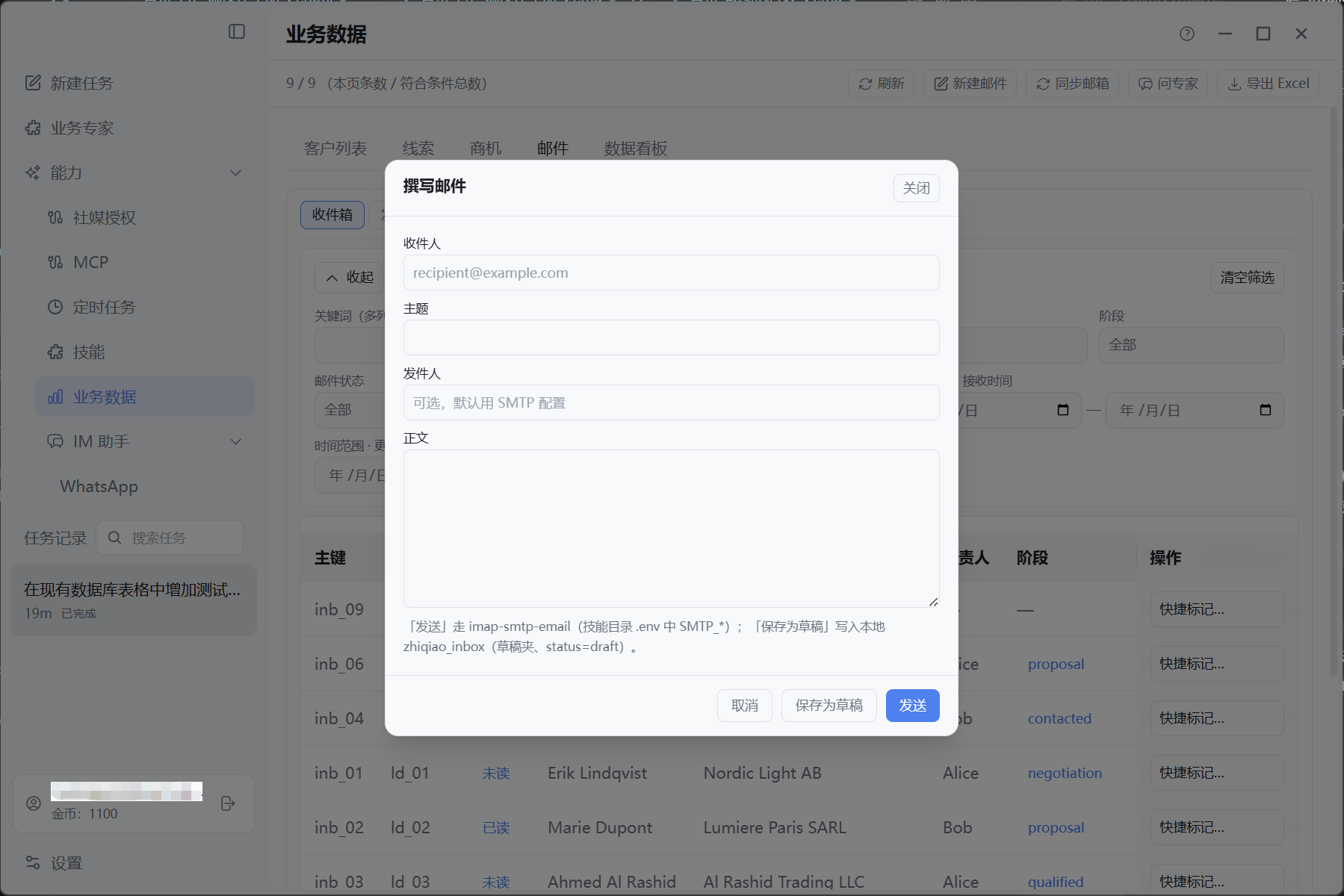Screen dimensions: 1344x896
Task: Switch to the 数据看板 tab
Action: click(635, 149)
